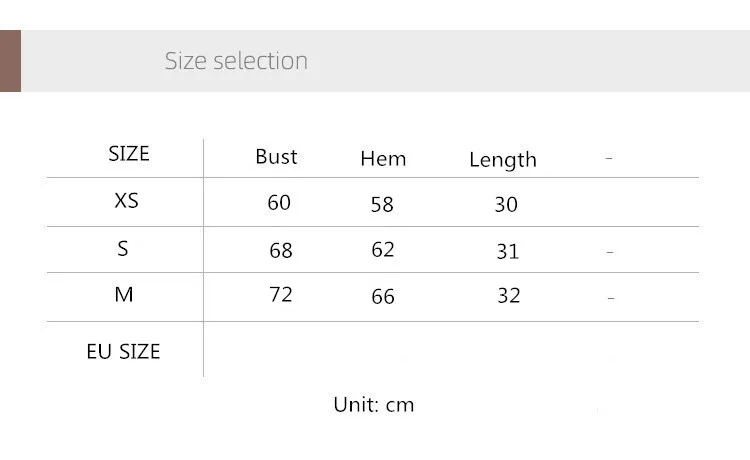Select the S size row label
This screenshot has width=750, height=460.
(x=123, y=248)
